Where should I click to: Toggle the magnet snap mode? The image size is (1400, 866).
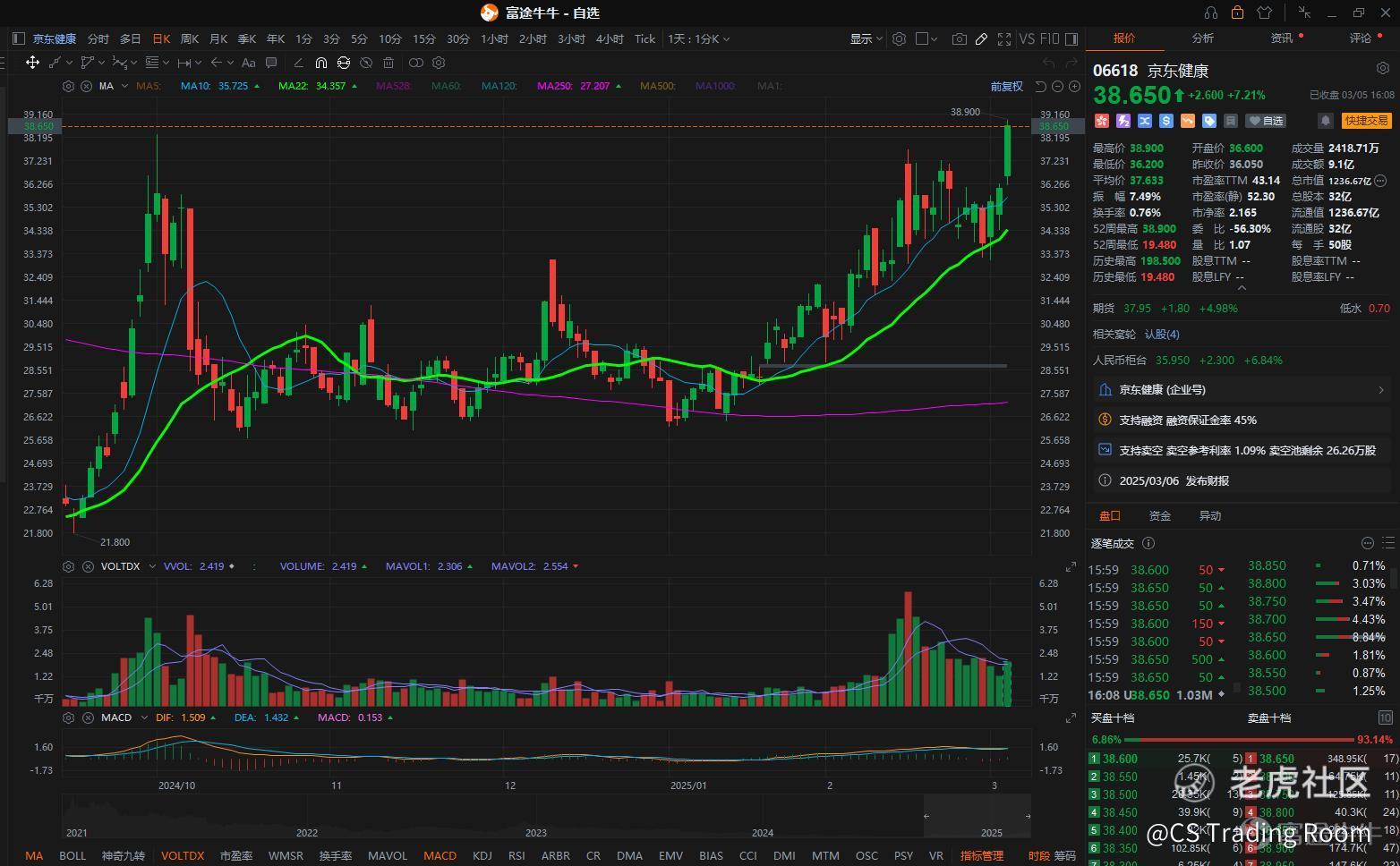pos(320,63)
